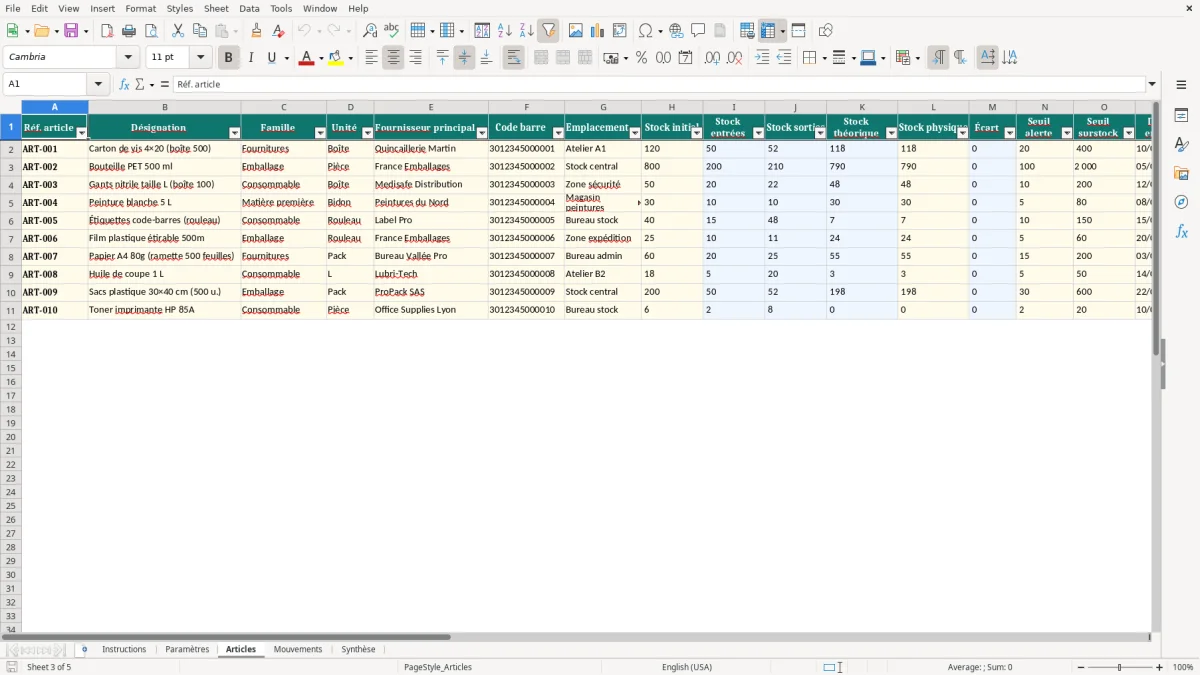
Task: Click the Sheet 3 of 5 status field
Action: coord(49,667)
